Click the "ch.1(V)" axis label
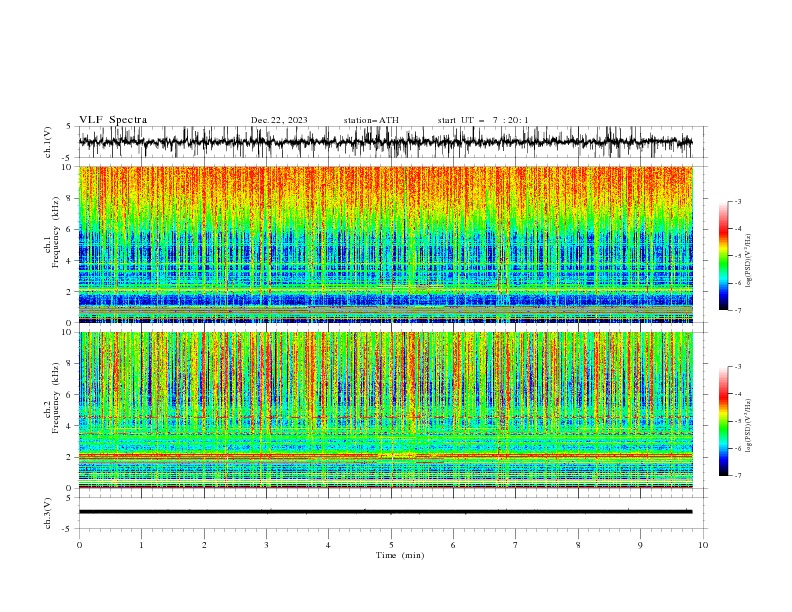The image size is (792, 612). [x=48, y=142]
